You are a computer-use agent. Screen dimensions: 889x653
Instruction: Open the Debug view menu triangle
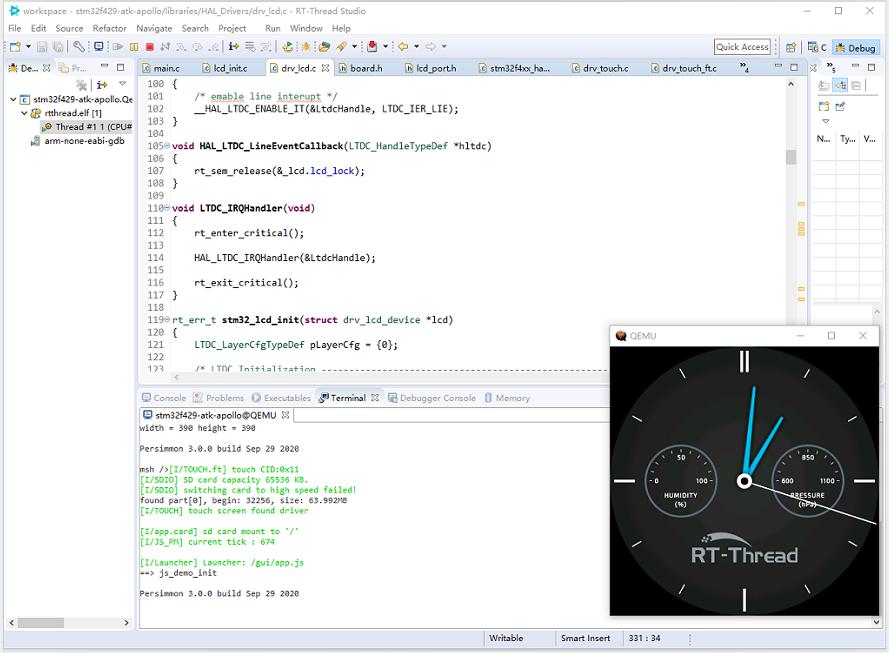pos(122,84)
